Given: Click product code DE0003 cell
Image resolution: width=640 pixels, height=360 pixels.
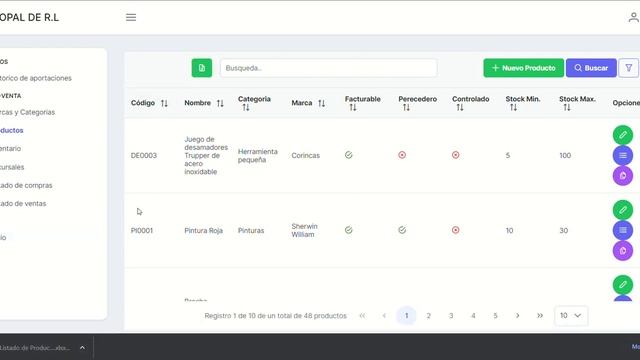Looking at the screenshot, I should click(144, 156).
